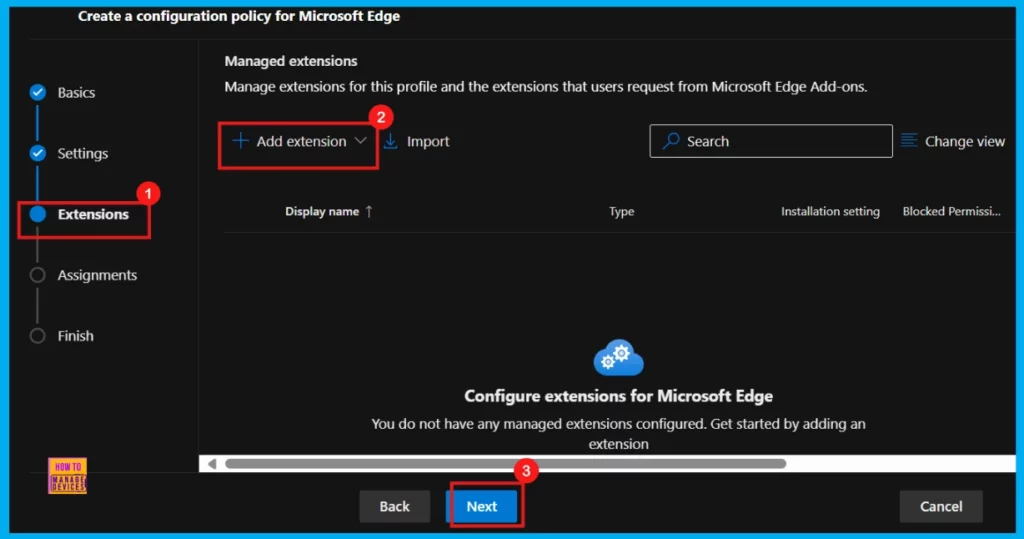Image resolution: width=1024 pixels, height=539 pixels.
Task: Click the Settings step checkmark icon
Action: (x=38, y=153)
